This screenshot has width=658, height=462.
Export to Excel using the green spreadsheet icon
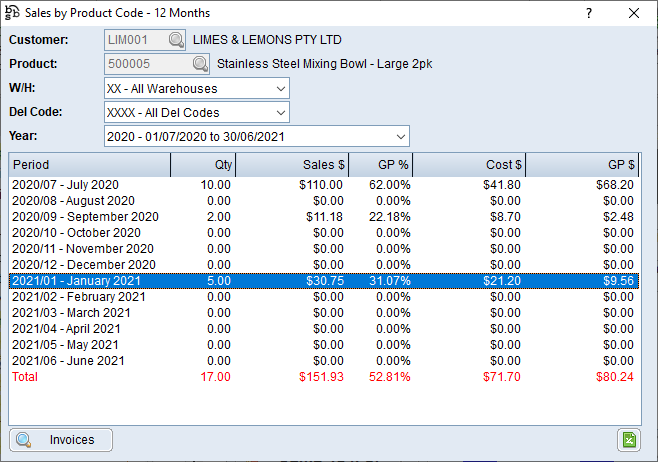[629, 440]
